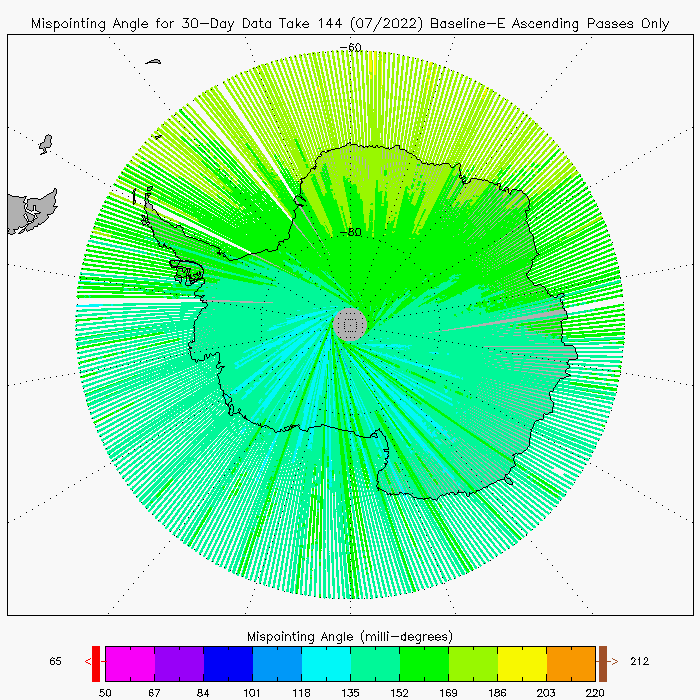Click the mint green colorbar segment
This screenshot has height=700, width=700.
pos(375,663)
